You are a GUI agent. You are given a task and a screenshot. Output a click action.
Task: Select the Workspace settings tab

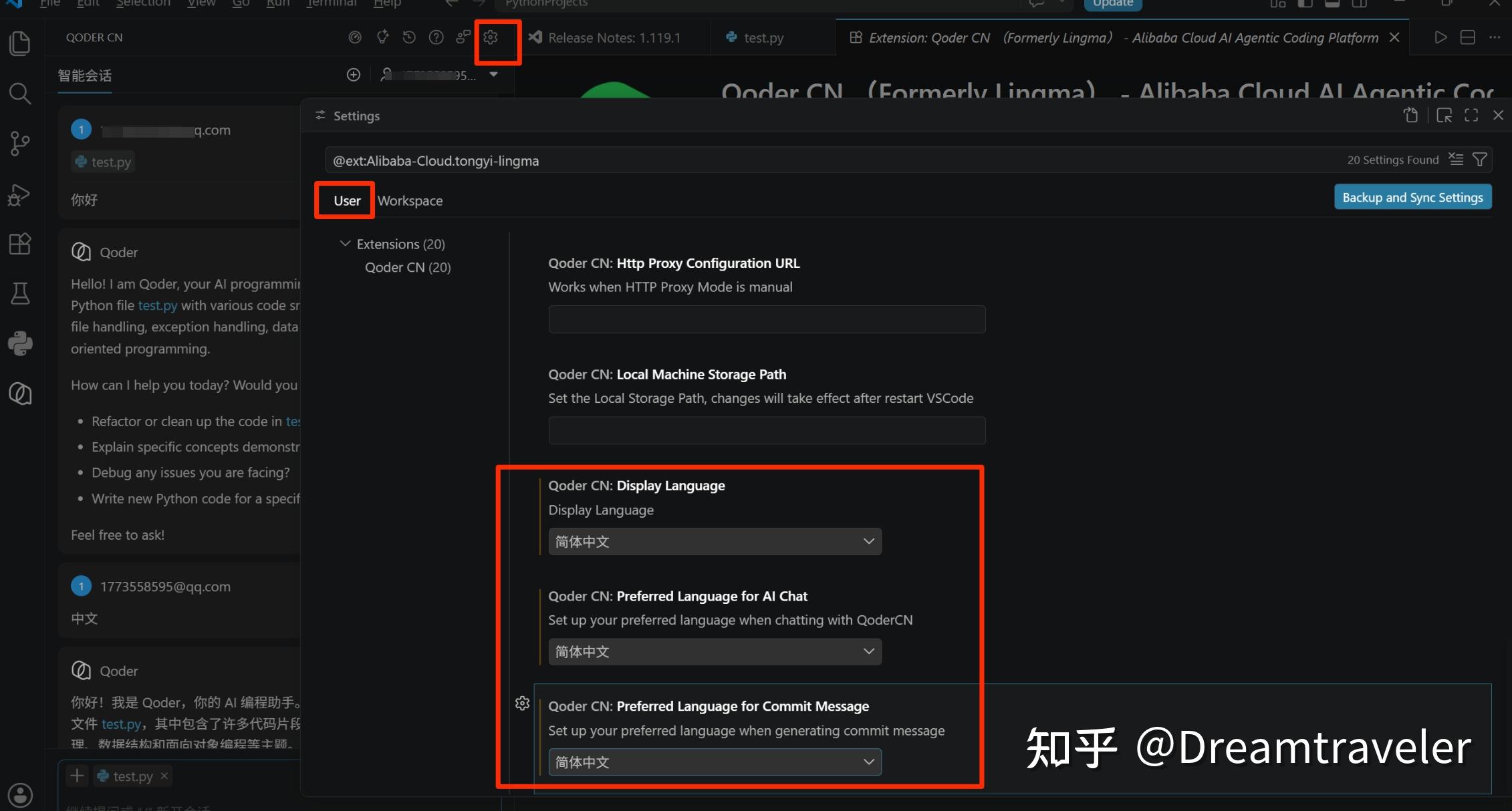tap(410, 200)
